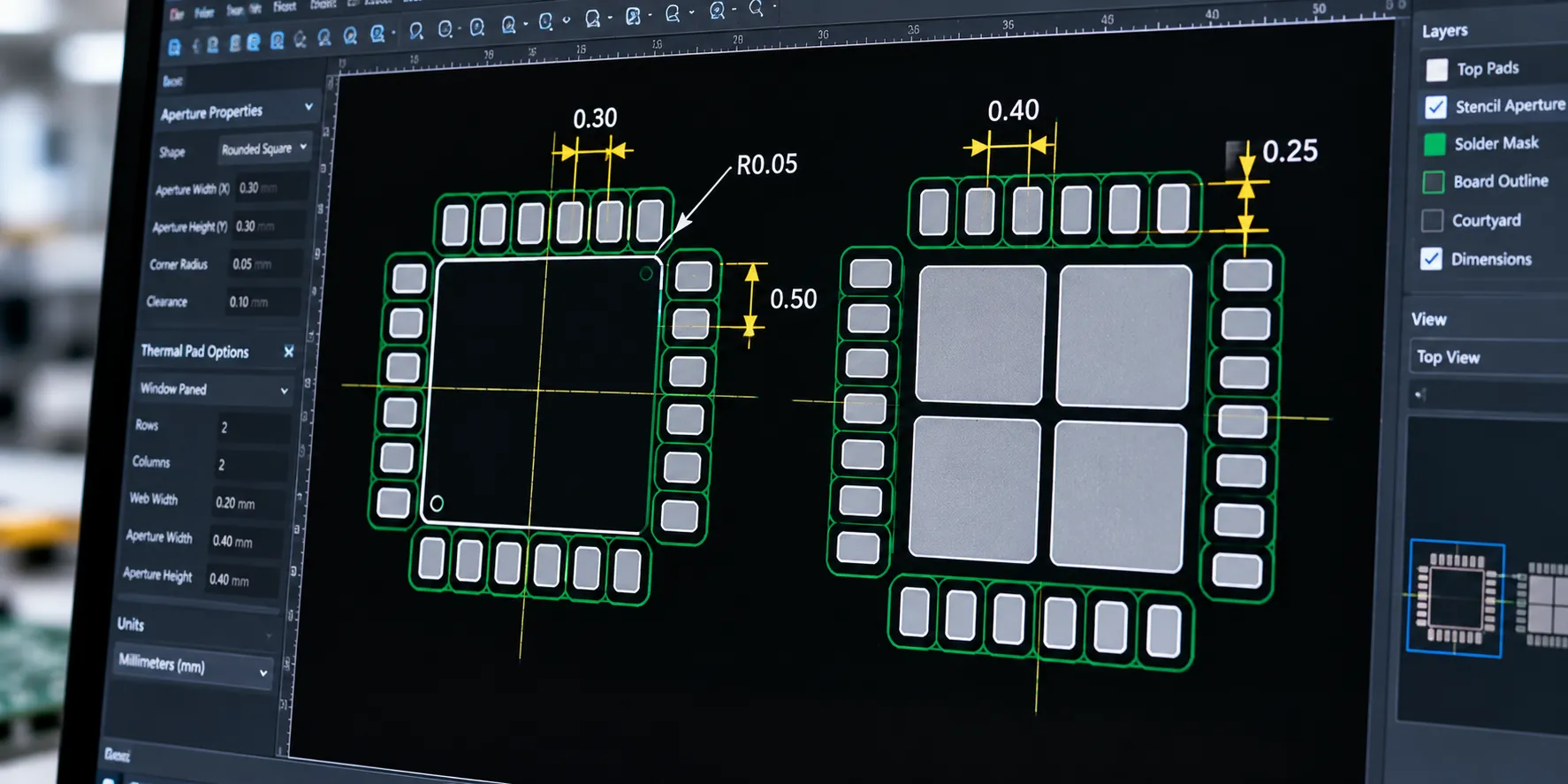
Task: Uncheck the Stencil Aperture layer checkbox
Action: (x=1436, y=107)
